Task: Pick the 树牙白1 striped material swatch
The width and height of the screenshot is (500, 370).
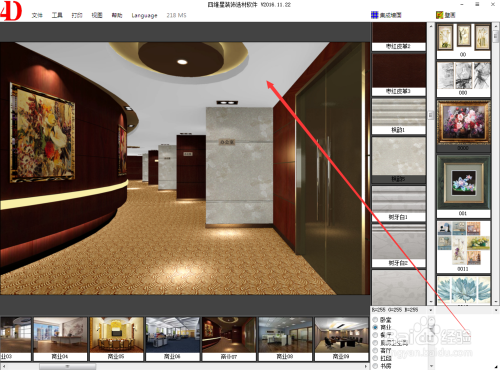Action: (x=399, y=203)
